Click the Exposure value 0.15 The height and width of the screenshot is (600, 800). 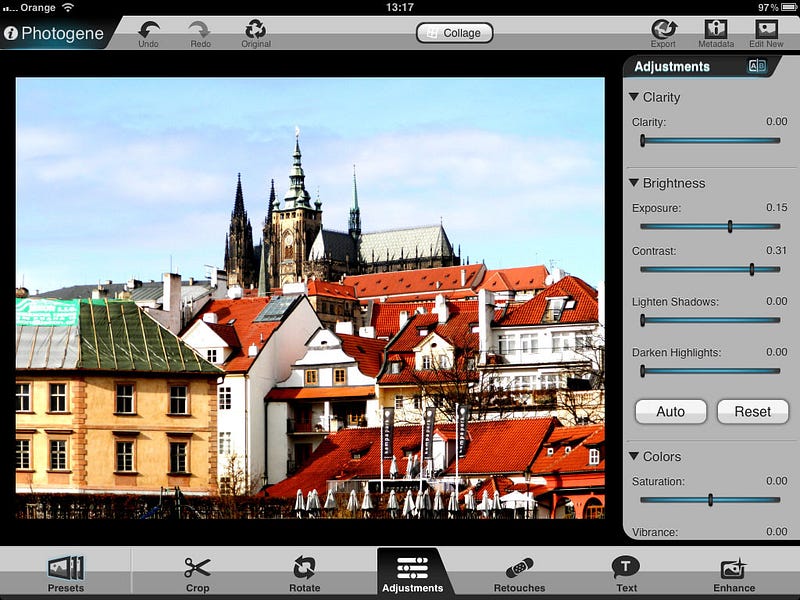777,207
